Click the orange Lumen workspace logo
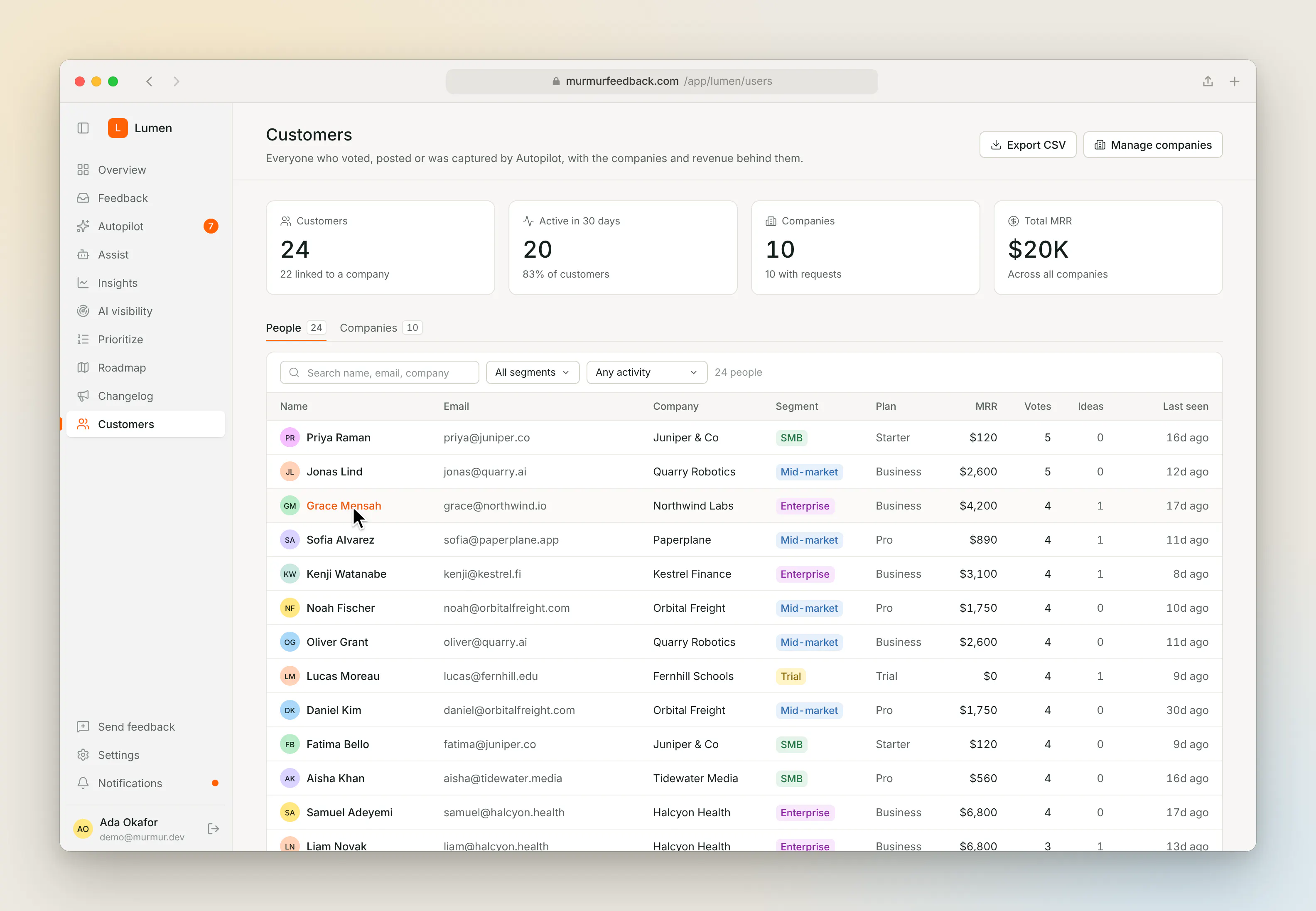Viewport: 1316px width, 911px height. 118,128
